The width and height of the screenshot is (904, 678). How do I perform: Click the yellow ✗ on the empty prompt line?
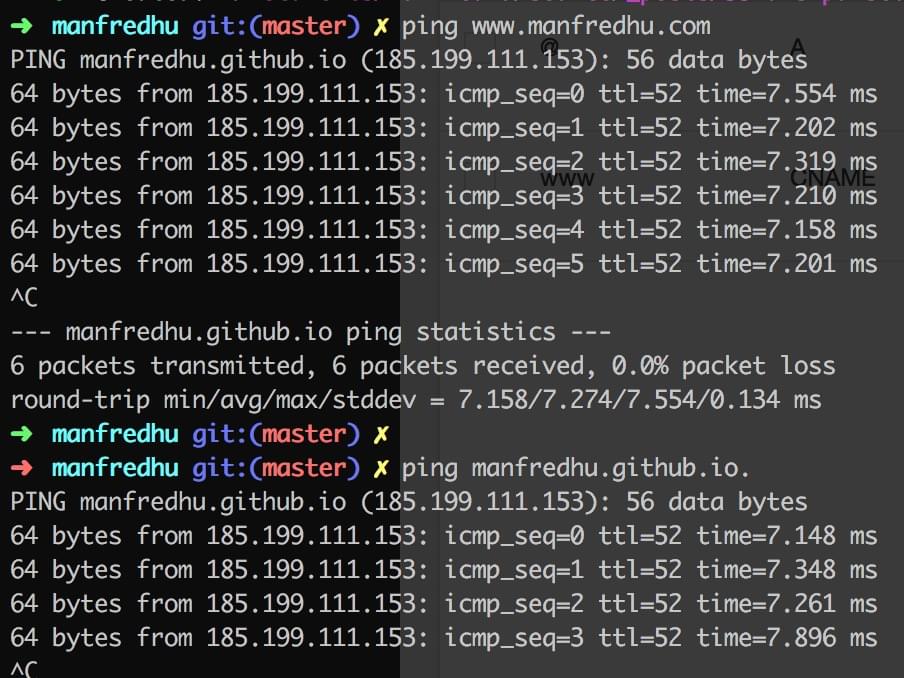click(381, 434)
